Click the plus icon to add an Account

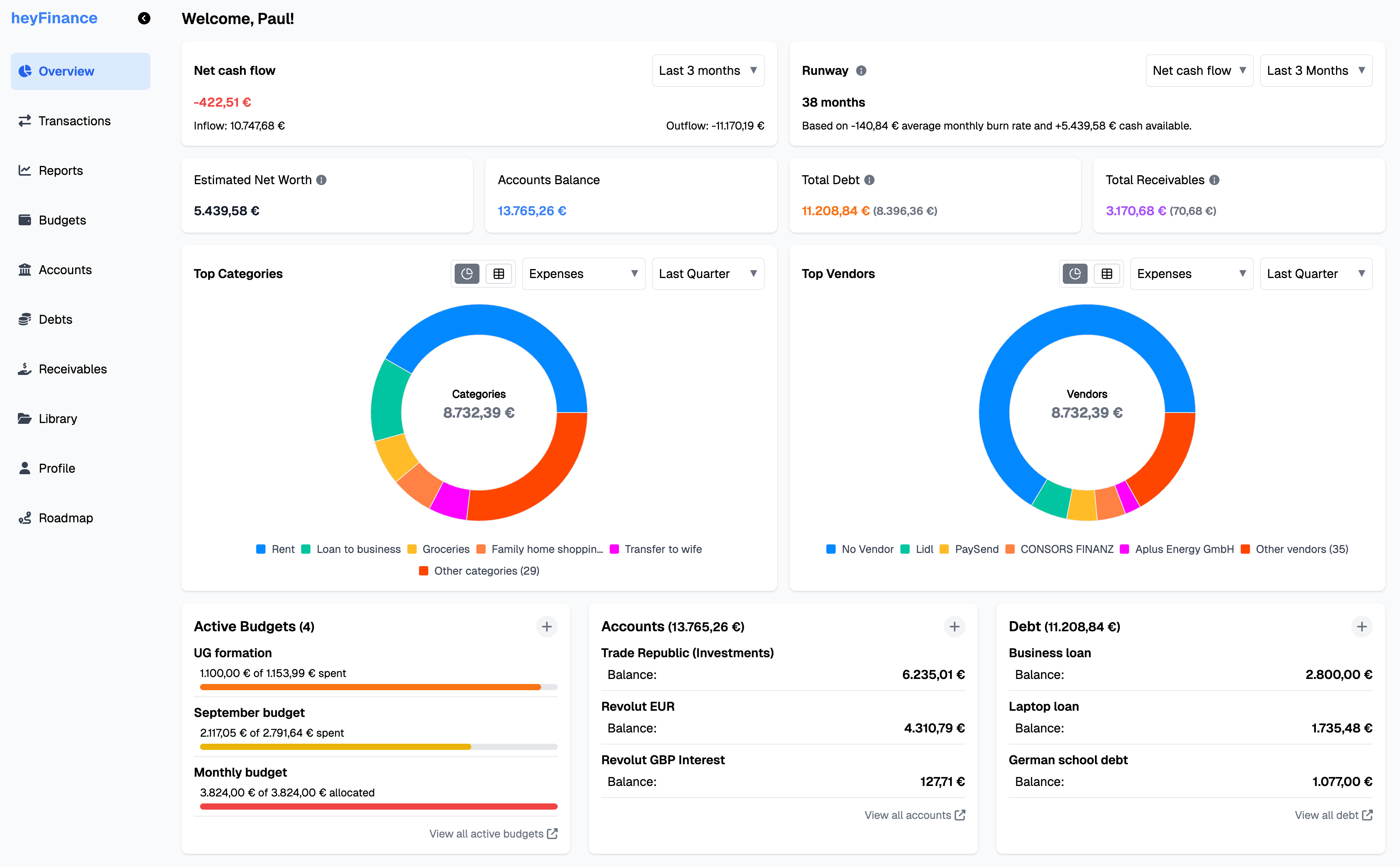coord(954,626)
